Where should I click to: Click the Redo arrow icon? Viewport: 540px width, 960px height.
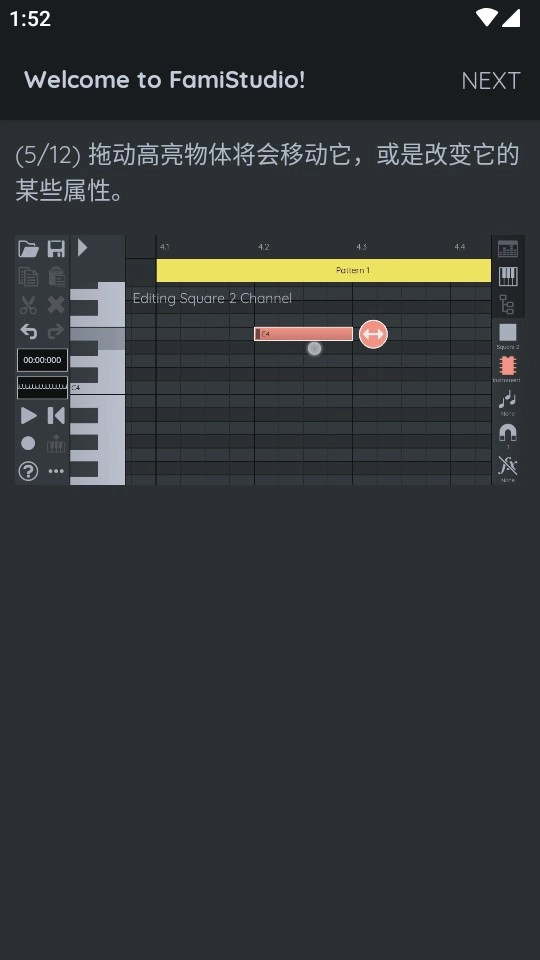click(56, 331)
